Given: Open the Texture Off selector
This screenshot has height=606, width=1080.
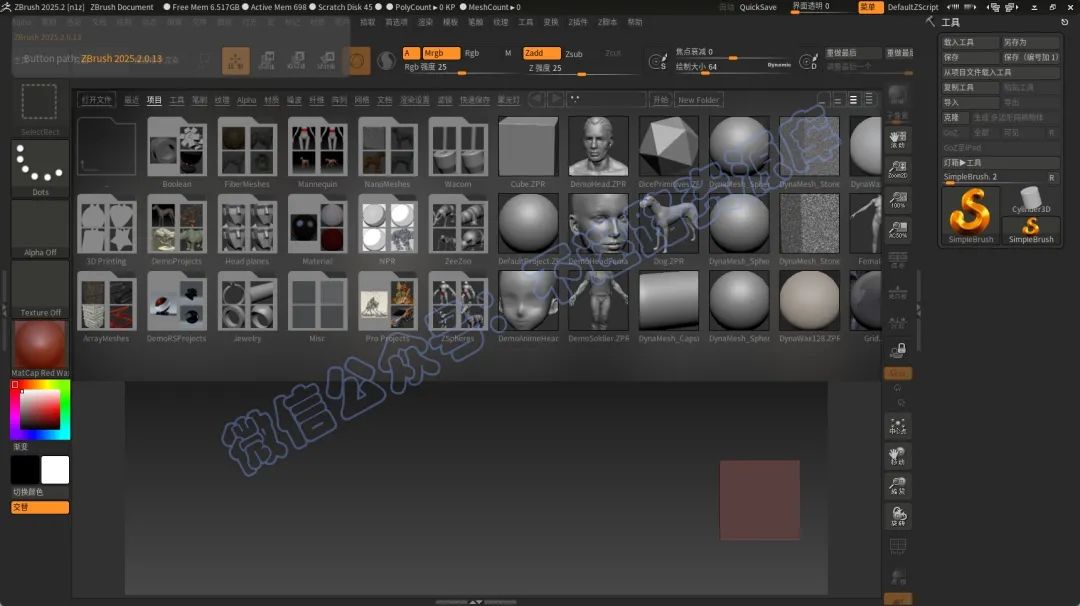Looking at the screenshot, I should pyautogui.click(x=40, y=289).
